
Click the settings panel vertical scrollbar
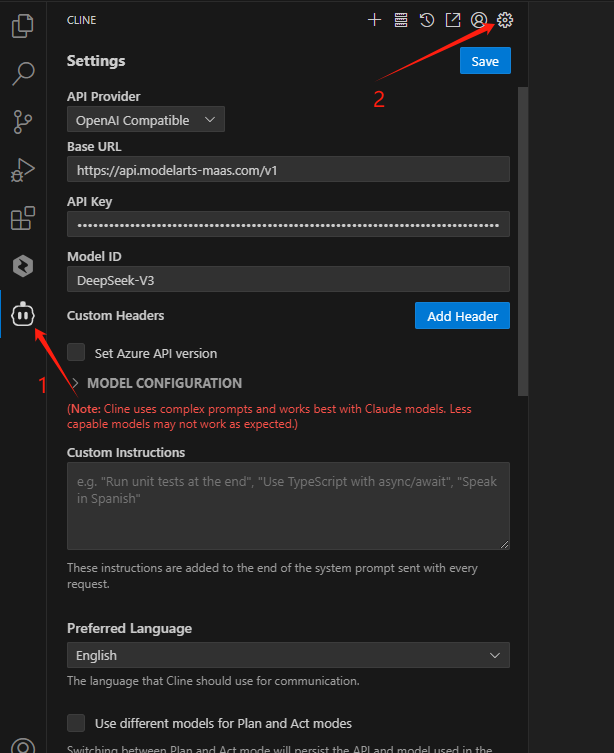click(523, 242)
